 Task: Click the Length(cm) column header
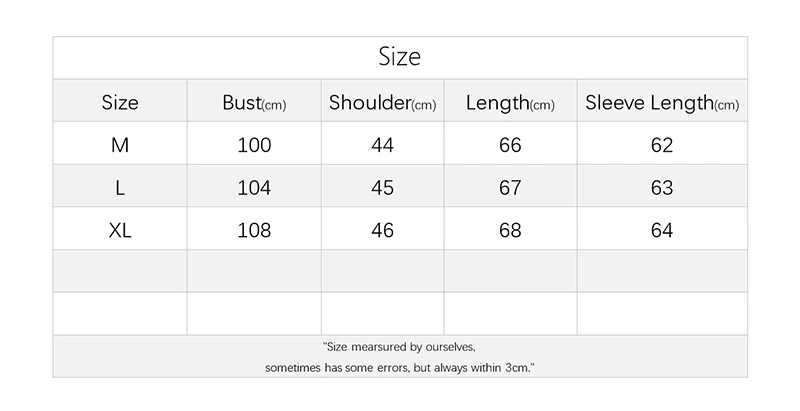(510, 102)
